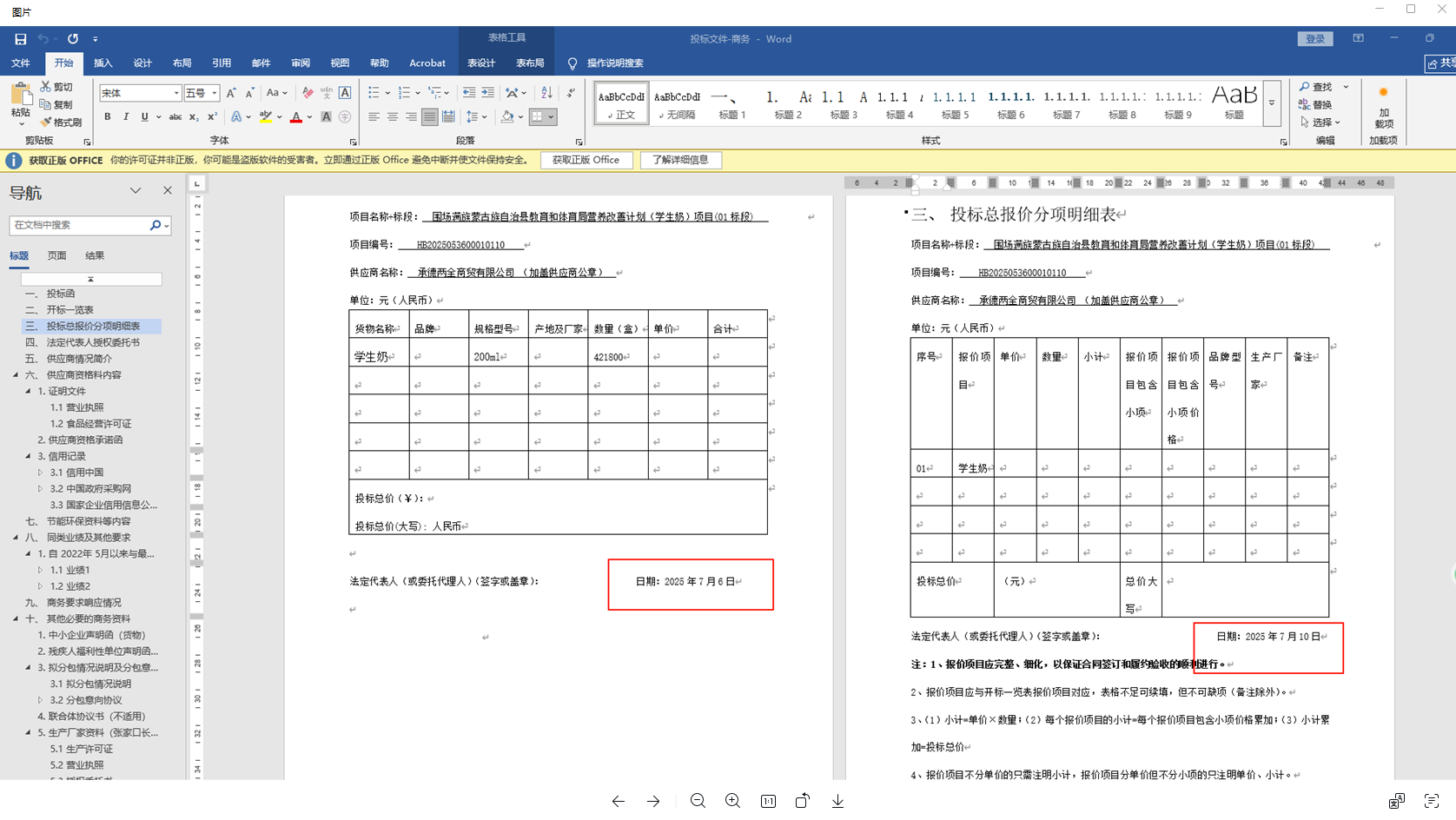Toggle underline formatting
The image size is (1456, 820).
click(x=144, y=116)
